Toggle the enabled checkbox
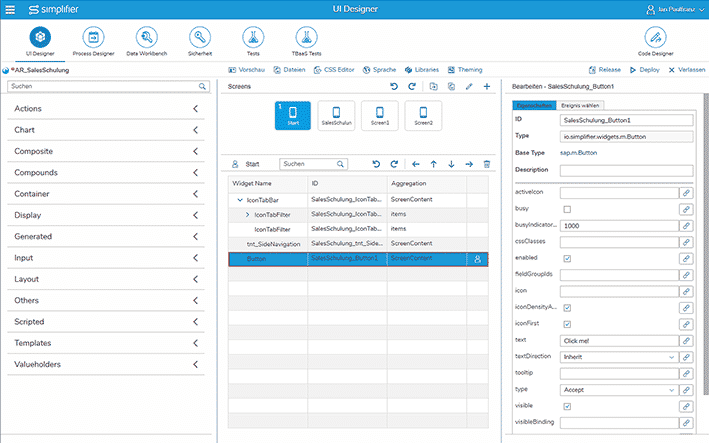Screen dimensions: 709x443 pos(567,259)
